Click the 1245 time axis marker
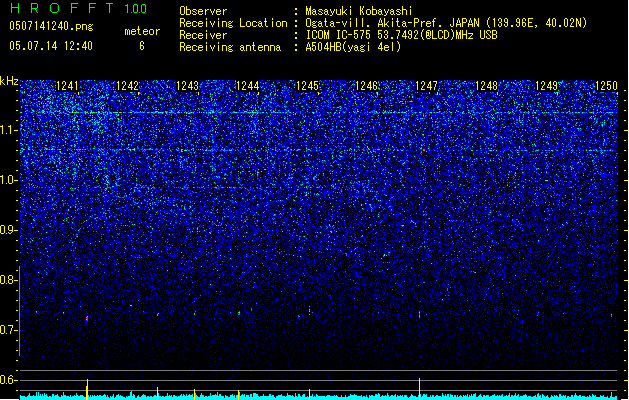Viewport: 629px width, 400px height. click(307, 86)
